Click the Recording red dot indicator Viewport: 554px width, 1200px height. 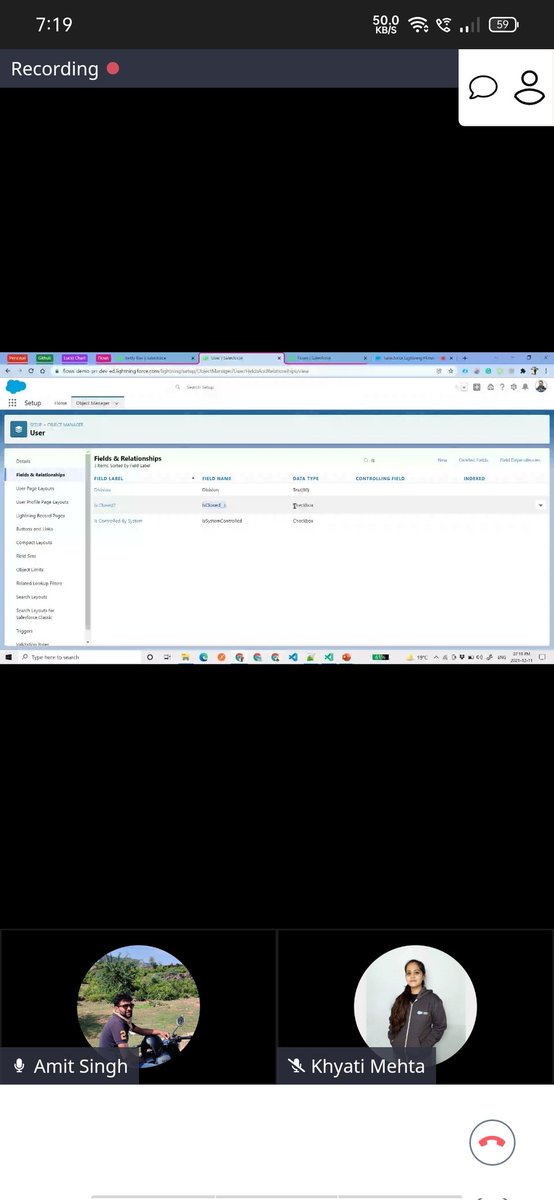tap(113, 68)
